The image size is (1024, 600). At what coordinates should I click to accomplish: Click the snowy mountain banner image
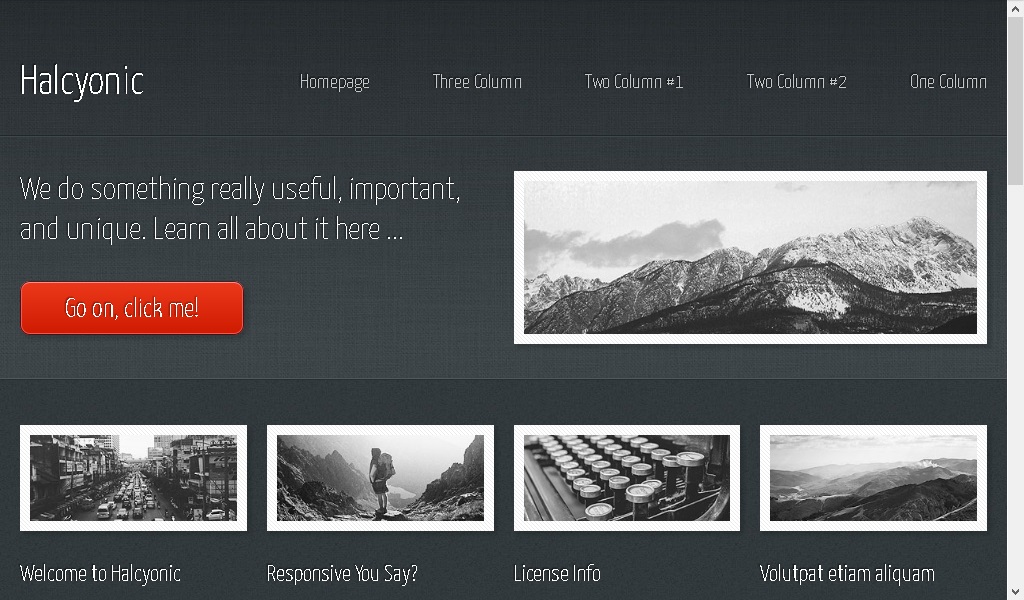[x=750, y=257]
